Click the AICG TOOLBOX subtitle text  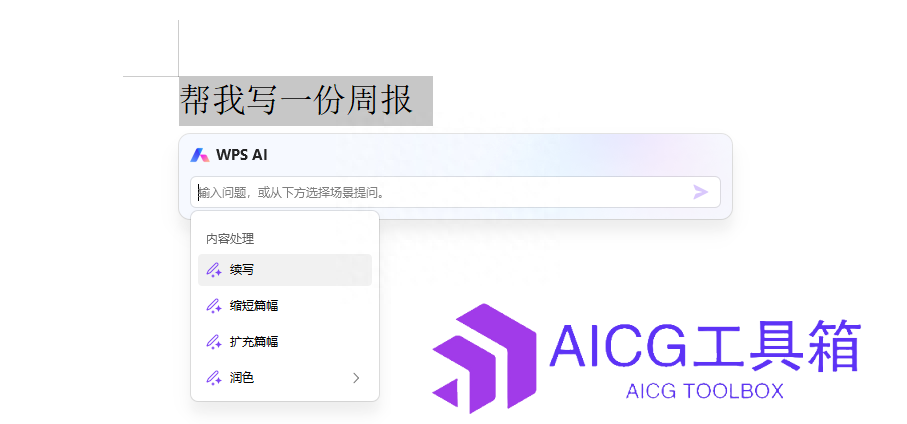pos(705,392)
